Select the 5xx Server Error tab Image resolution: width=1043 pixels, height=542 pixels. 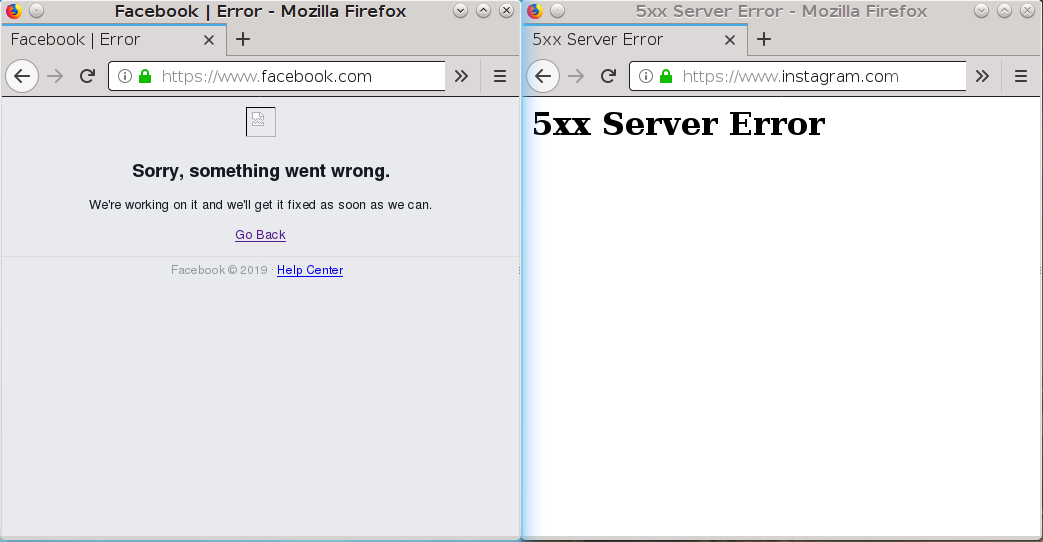pyautogui.click(x=635, y=40)
